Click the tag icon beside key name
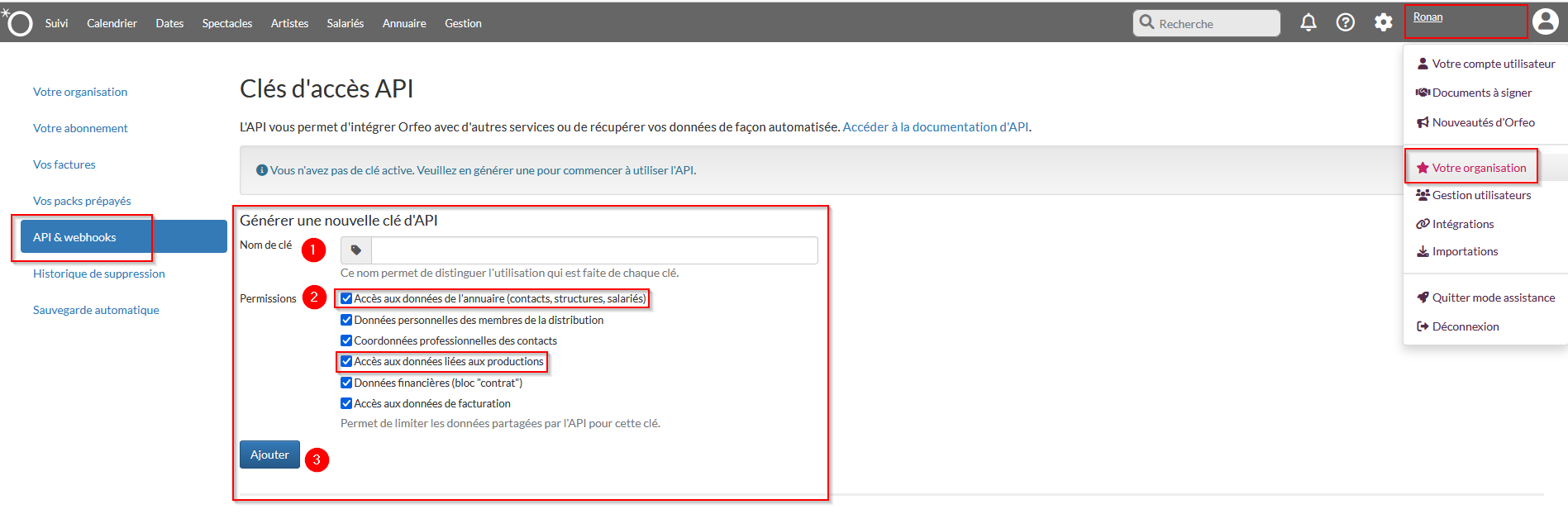 [356, 250]
